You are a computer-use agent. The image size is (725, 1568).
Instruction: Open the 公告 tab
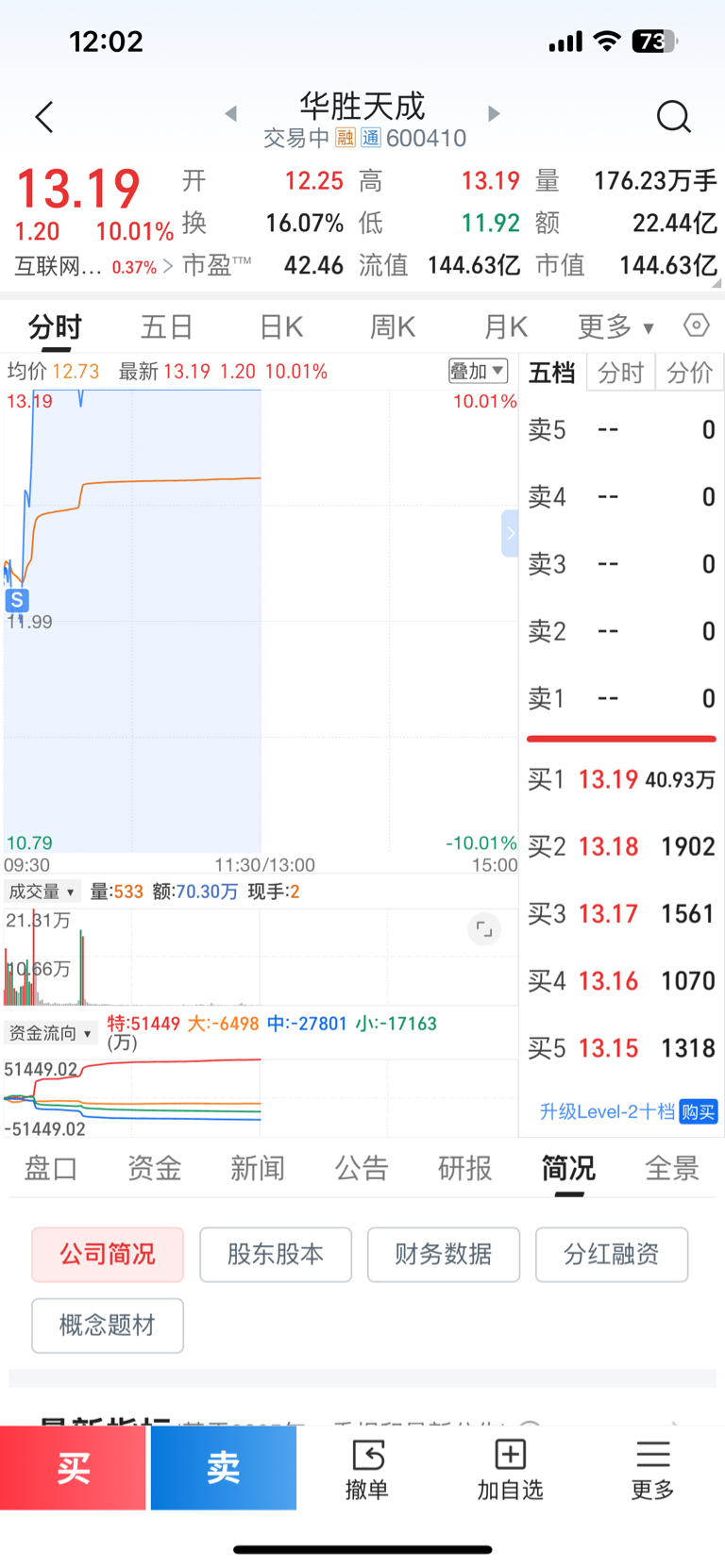pyautogui.click(x=362, y=1168)
